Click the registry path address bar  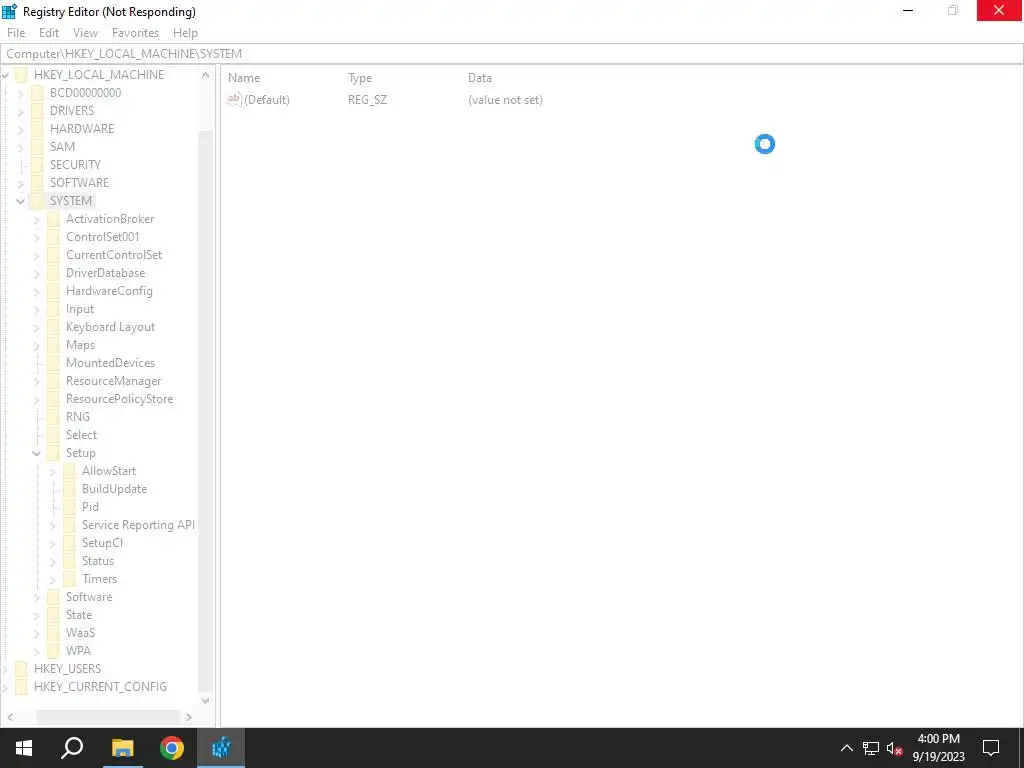pos(511,54)
